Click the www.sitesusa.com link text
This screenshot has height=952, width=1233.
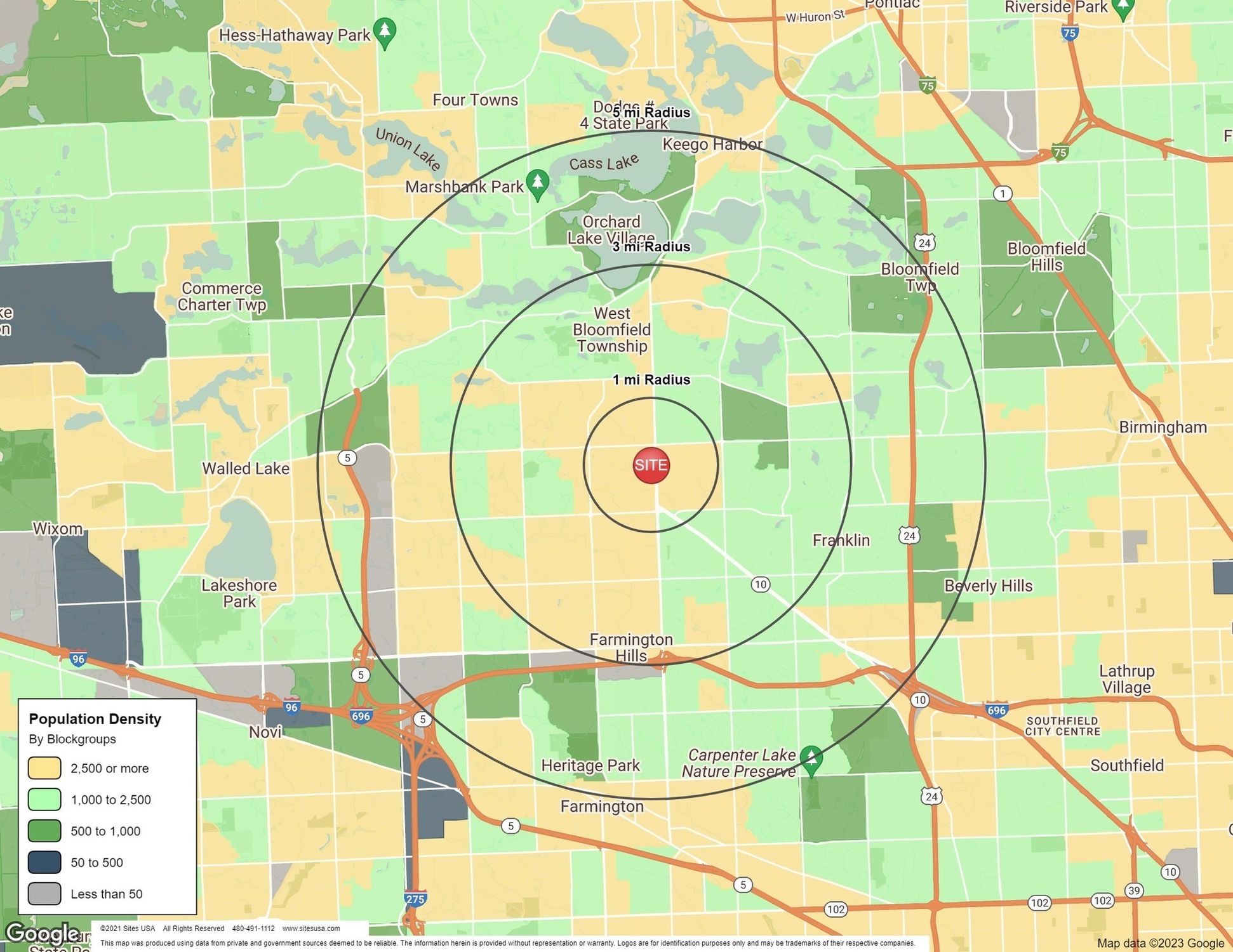pyautogui.click(x=311, y=929)
